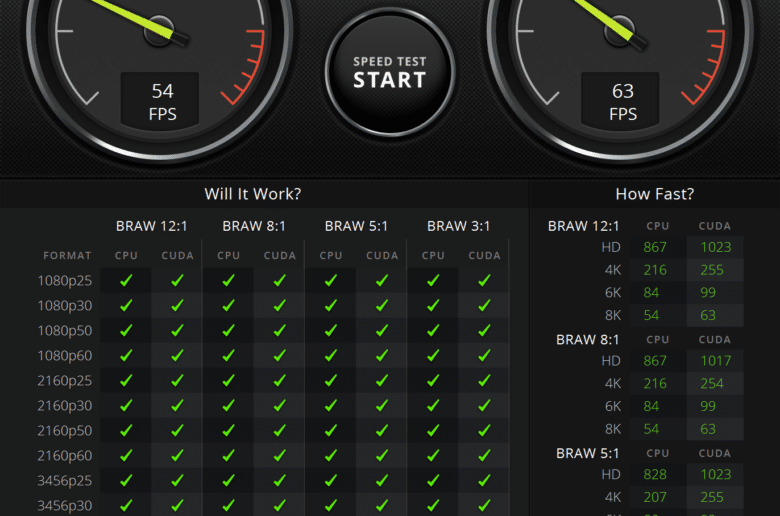Screen dimensions: 780x516
Task: Click checkmark for 2160p60 BRAW 5:1 CUDA
Action: point(382,455)
